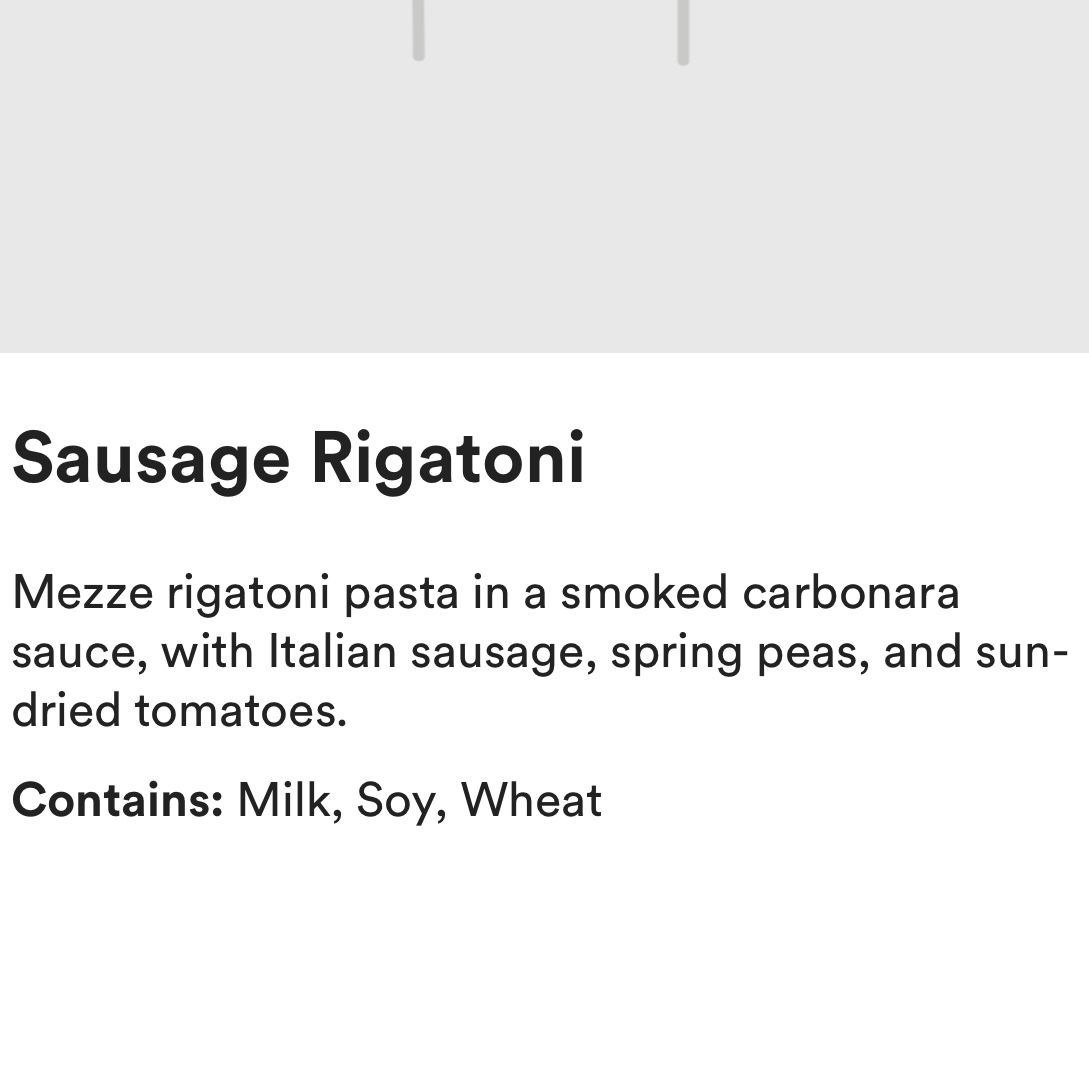Click the bold Contains: label
The width and height of the screenshot is (1089, 1089).
click(x=118, y=800)
